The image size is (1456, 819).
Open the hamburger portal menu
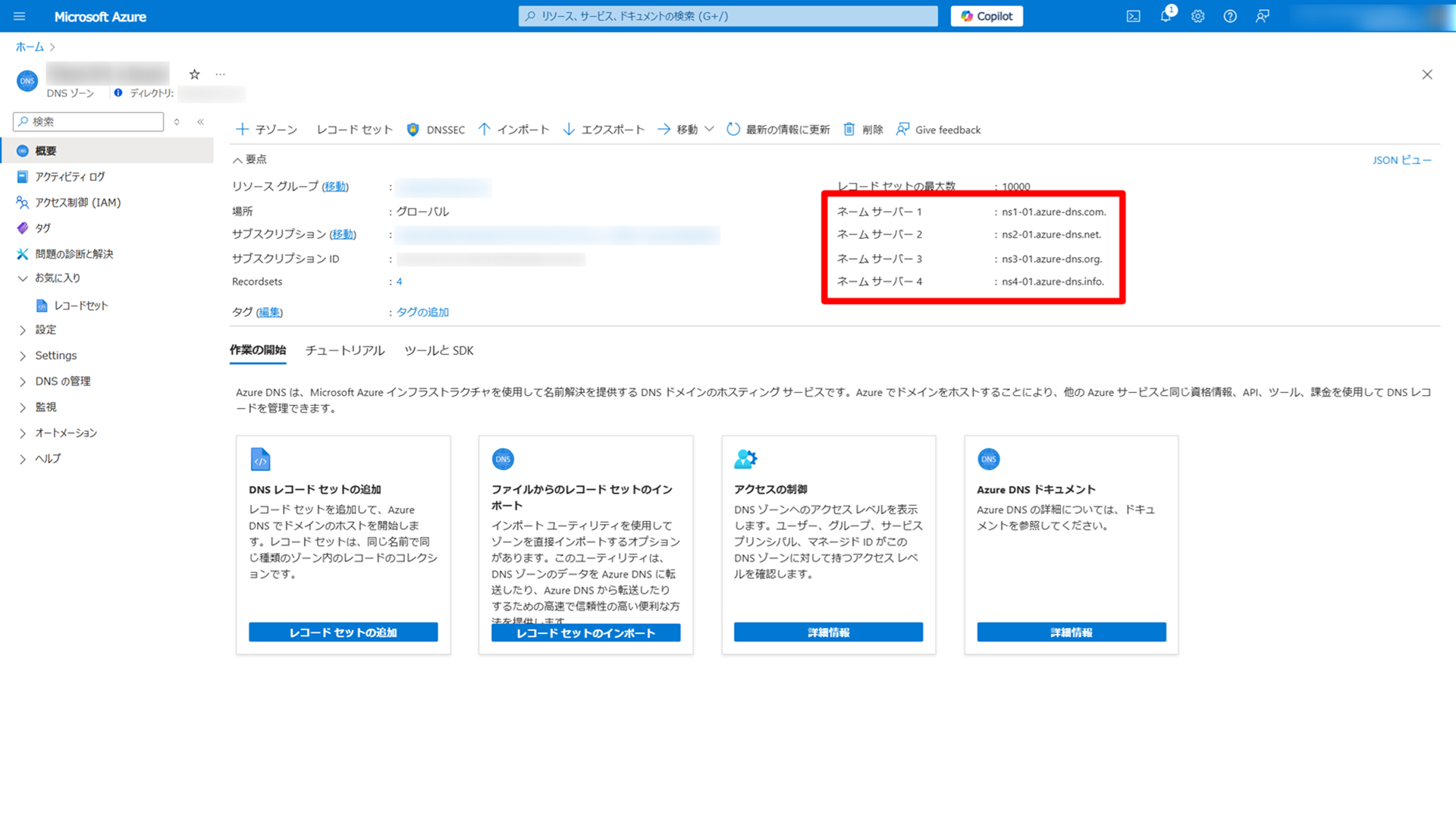(x=20, y=16)
